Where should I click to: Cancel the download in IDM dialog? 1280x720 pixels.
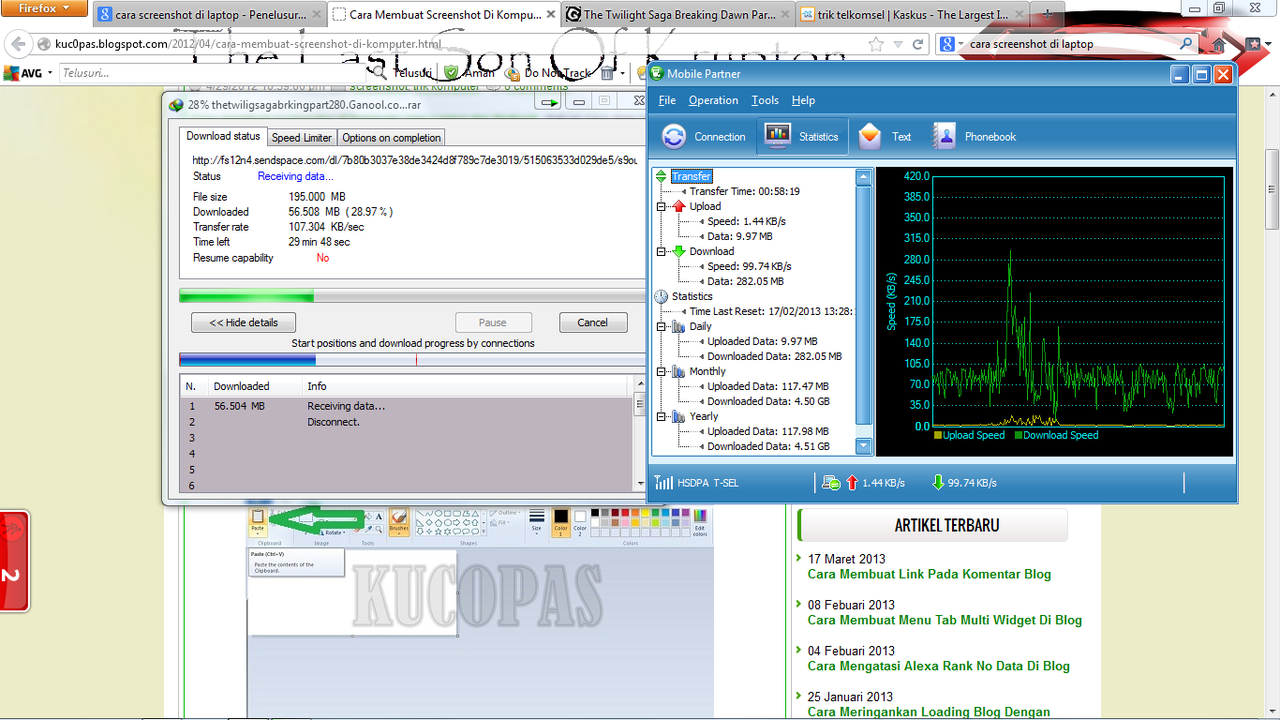(592, 323)
